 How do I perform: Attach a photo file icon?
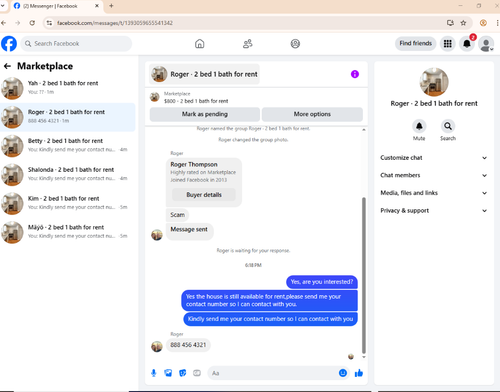point(168,373)
